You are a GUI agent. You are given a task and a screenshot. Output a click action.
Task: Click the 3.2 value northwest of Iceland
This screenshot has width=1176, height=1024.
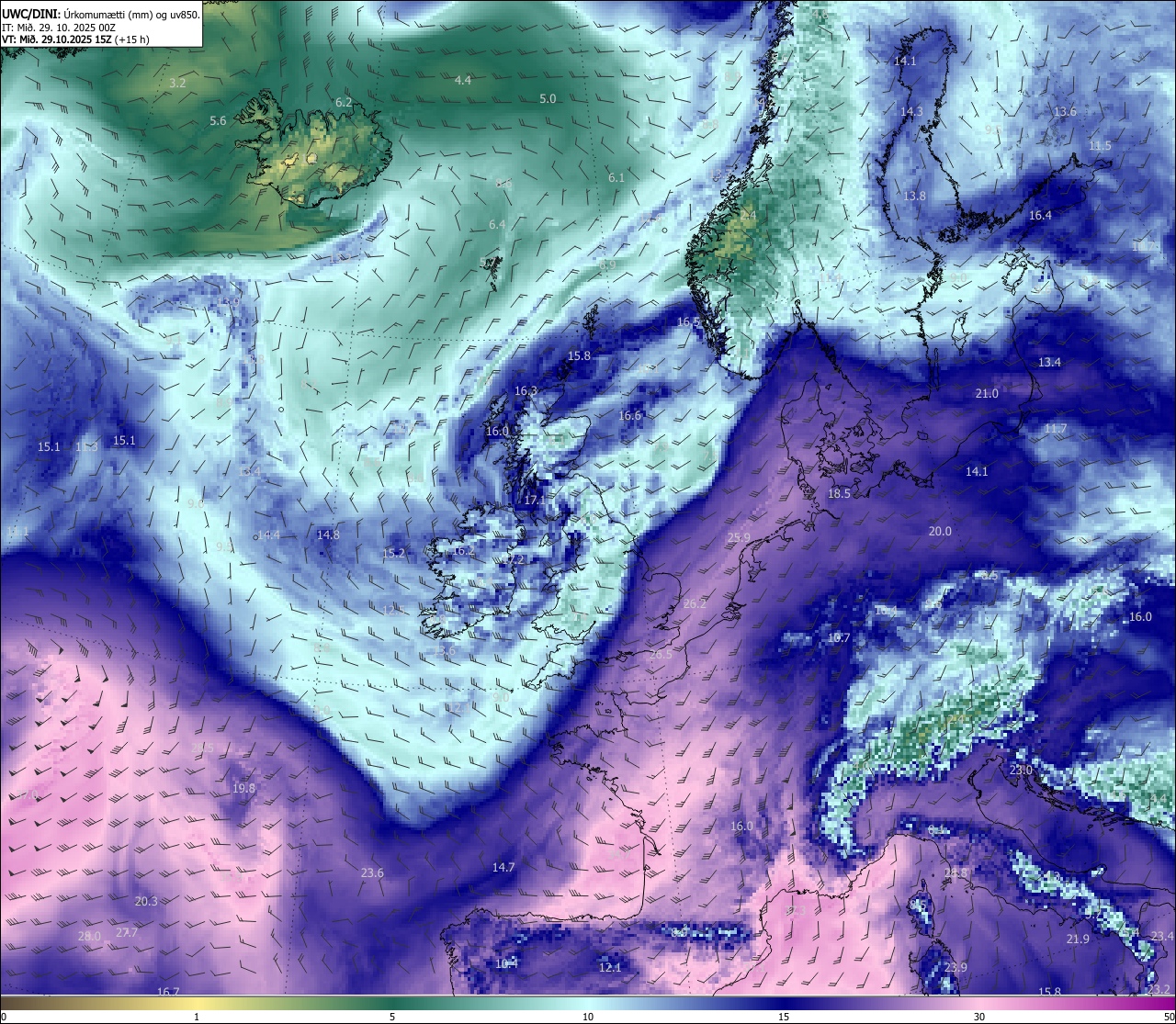178,84
